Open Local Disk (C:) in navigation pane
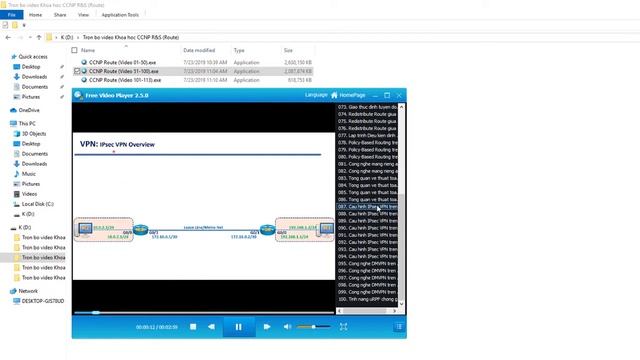This screenshot has height=360, width=640. [x=38, y=204]
